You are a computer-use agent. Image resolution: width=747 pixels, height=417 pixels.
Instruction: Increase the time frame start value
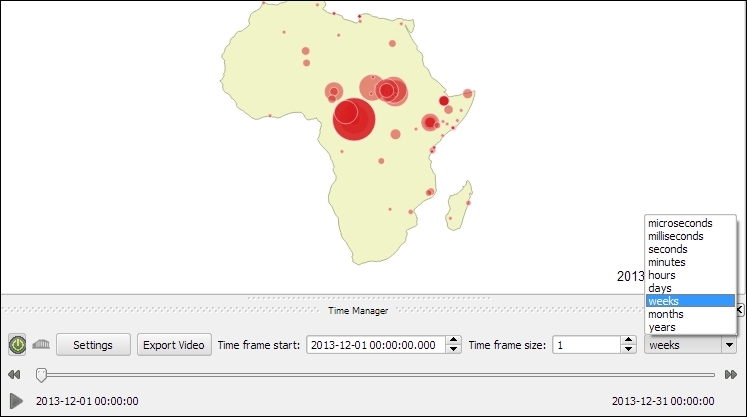point(454,340)
